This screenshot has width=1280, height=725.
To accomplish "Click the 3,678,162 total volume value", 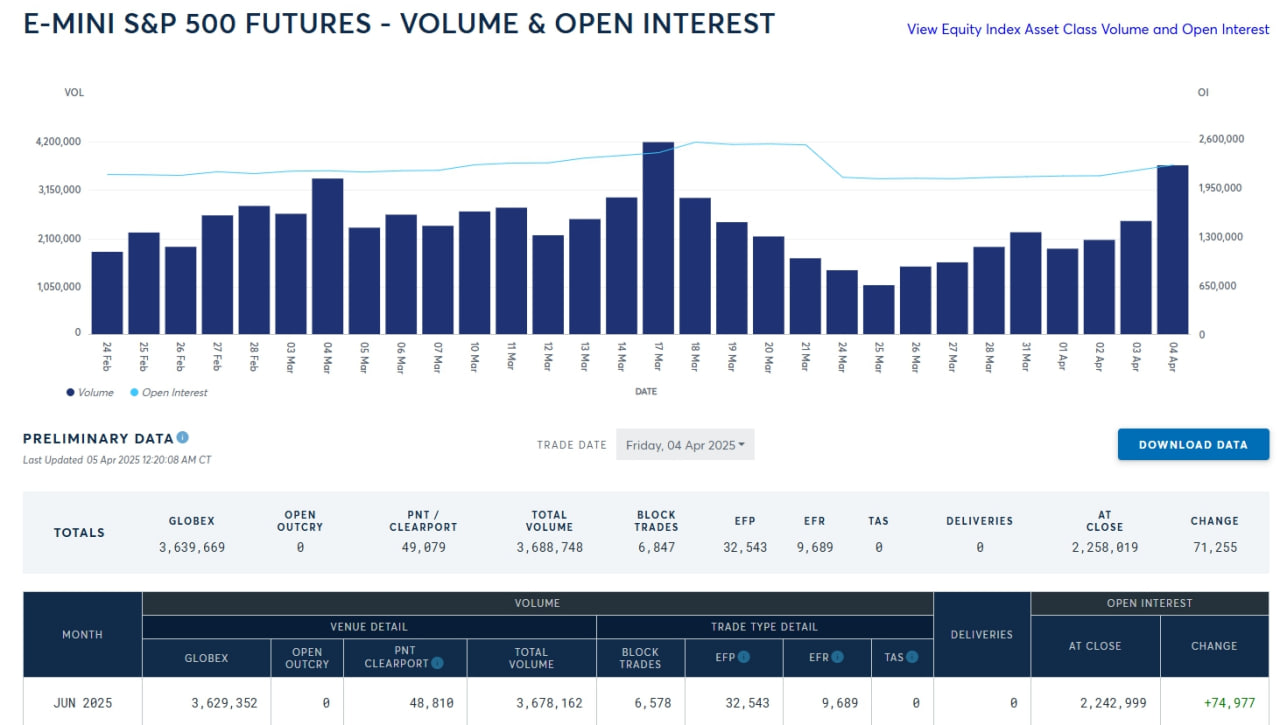I will point(549,703).
